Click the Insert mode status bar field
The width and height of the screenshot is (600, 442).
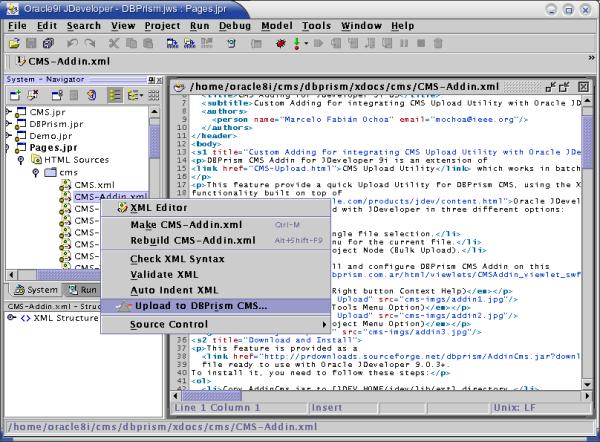pos(344,408)
